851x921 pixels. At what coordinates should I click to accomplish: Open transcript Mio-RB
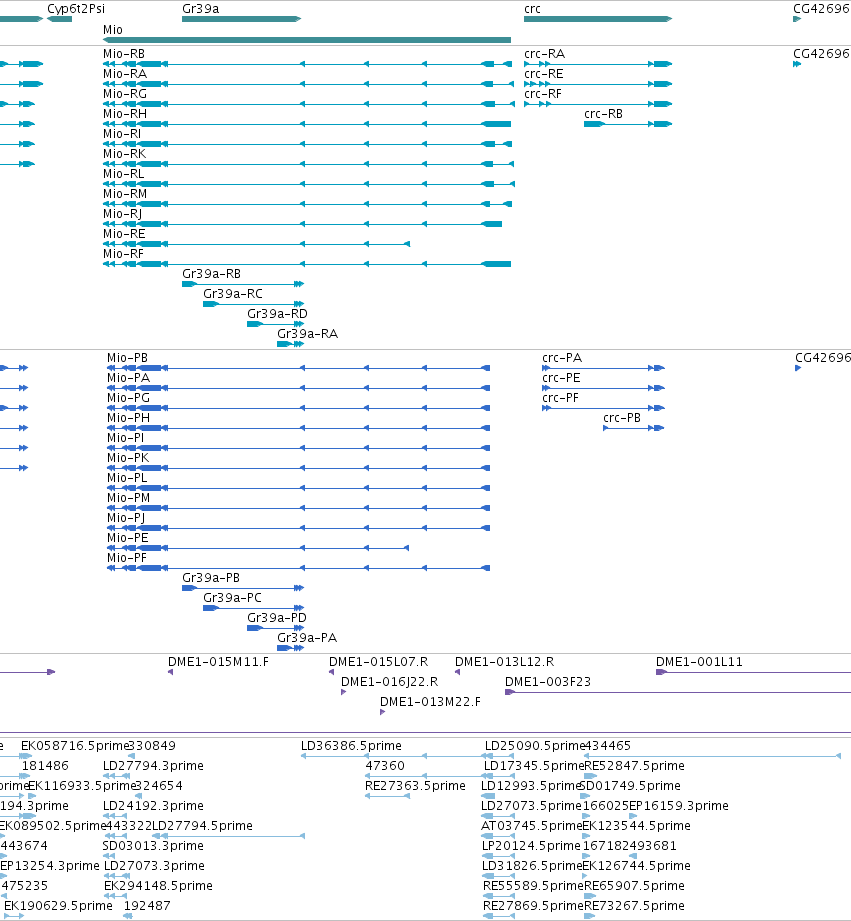coord(123,54)
